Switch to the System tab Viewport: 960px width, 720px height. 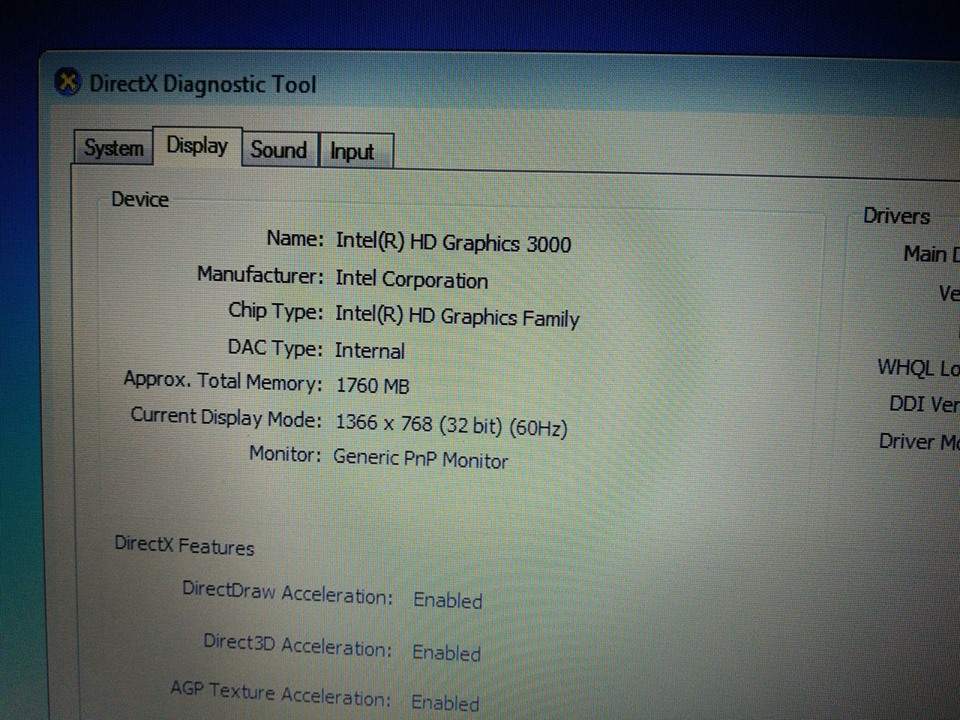(x=113, y=148)
